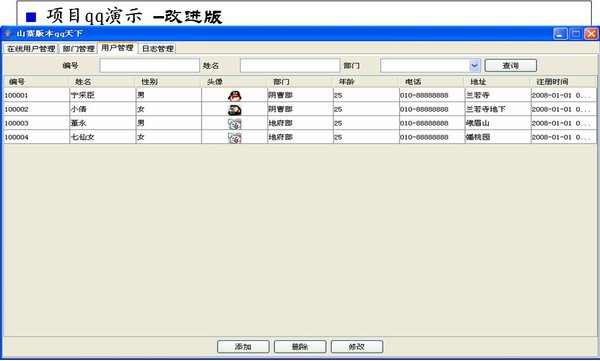600x361 pixels.
Task: Click the 编号 column header
Action: [36, 82]
